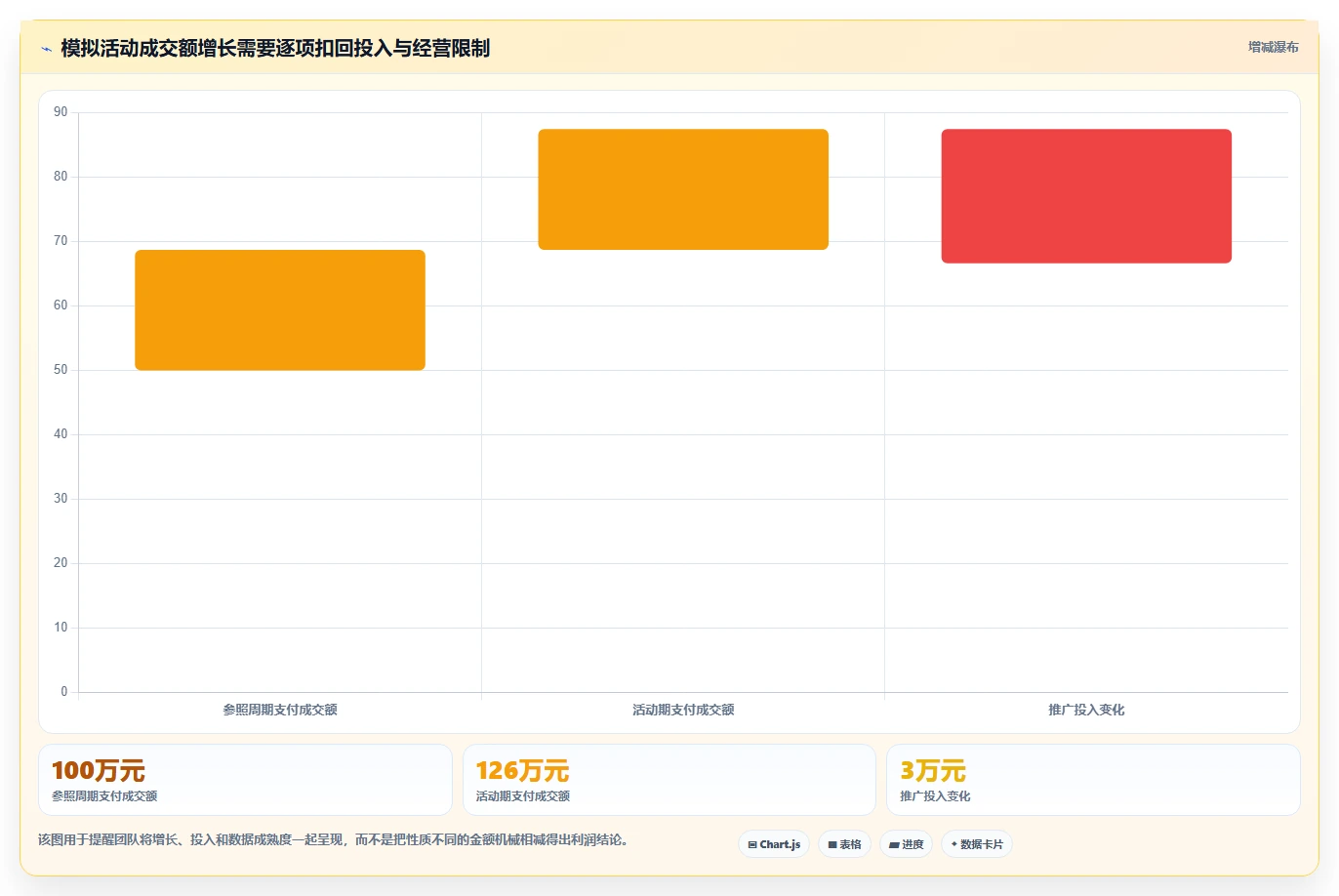The image size is (1339, 896).
Task: Select the Chart.js tag
Action: [774, 844]
